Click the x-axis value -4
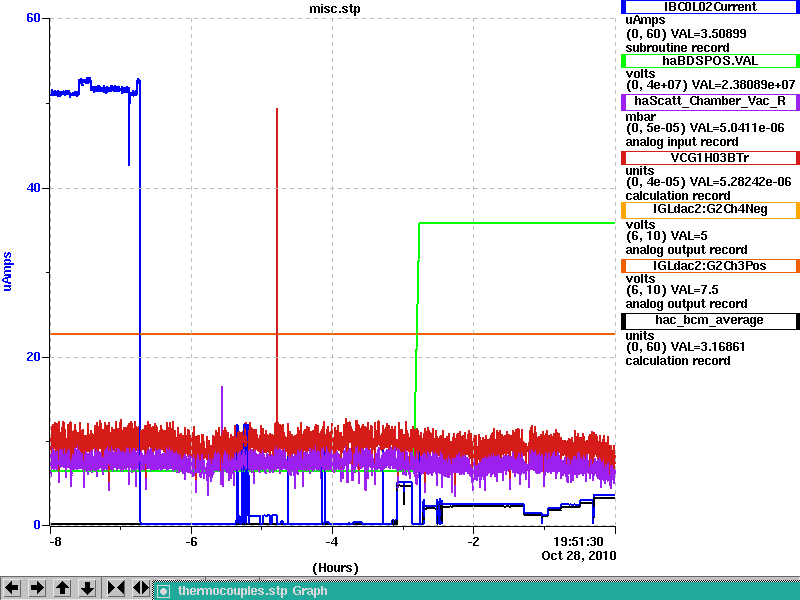 332,541
